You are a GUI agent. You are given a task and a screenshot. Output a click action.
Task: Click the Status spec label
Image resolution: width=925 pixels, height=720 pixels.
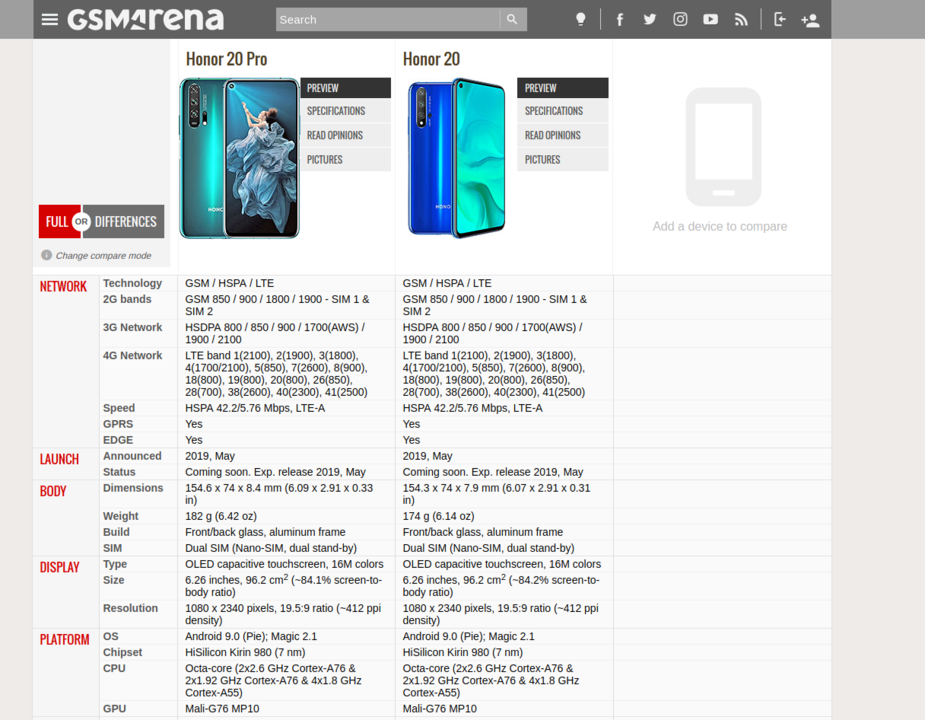[119, 472]
